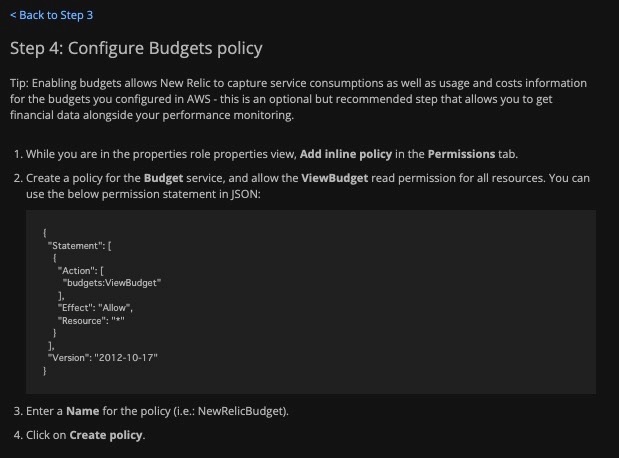Viewport: 619px width, 458px height.
Task: Click the bold 'Budget' service name
Action: pos(163,178)
